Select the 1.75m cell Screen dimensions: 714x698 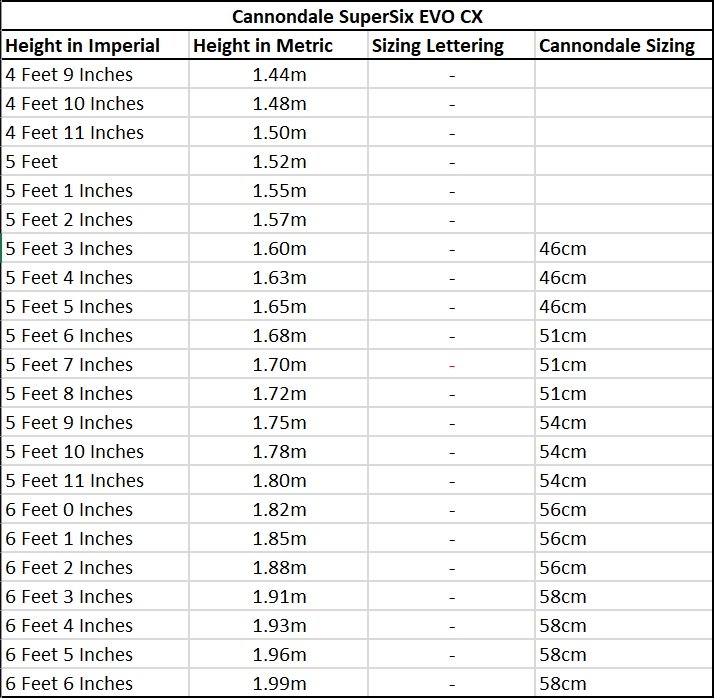point(278,423)
